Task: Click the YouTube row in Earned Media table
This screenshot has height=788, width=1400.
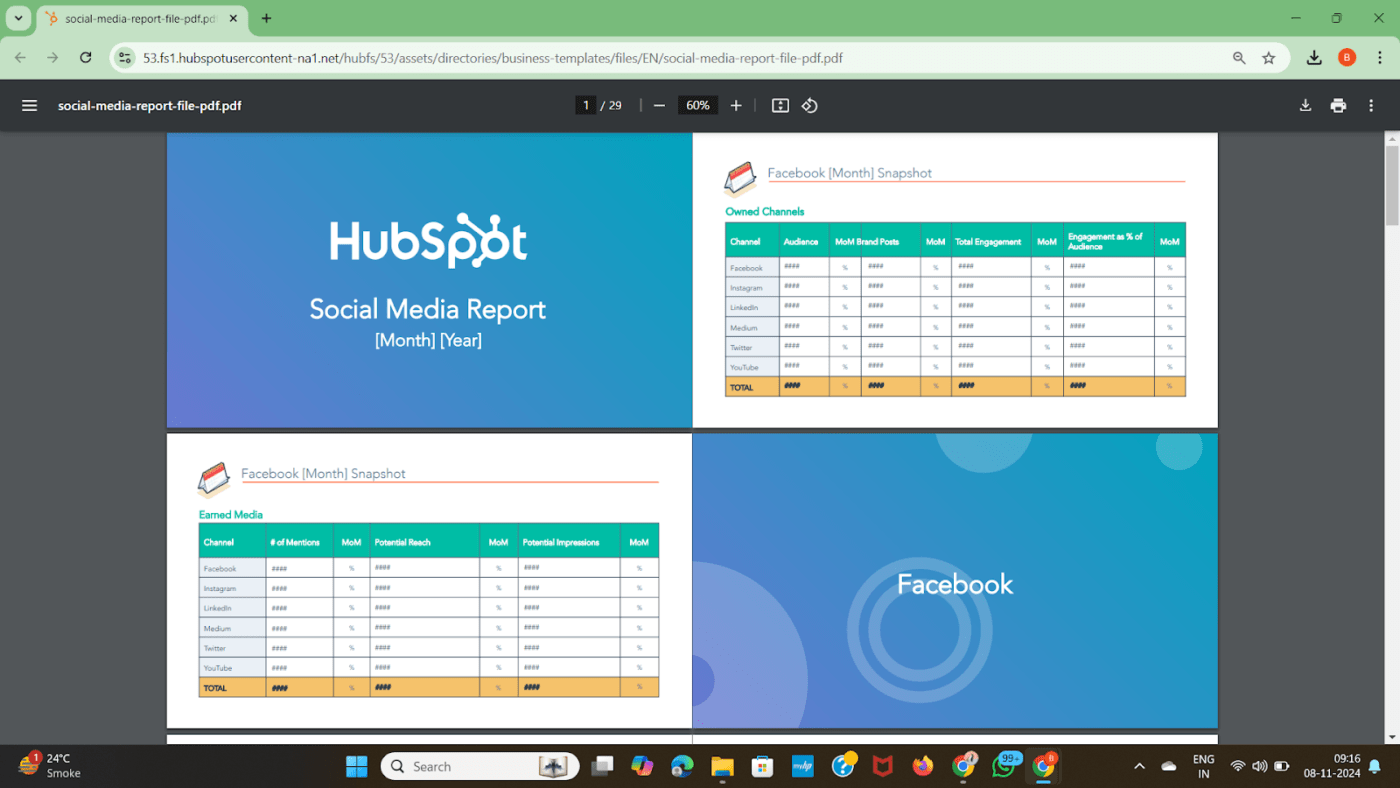Action: point(429,667)
